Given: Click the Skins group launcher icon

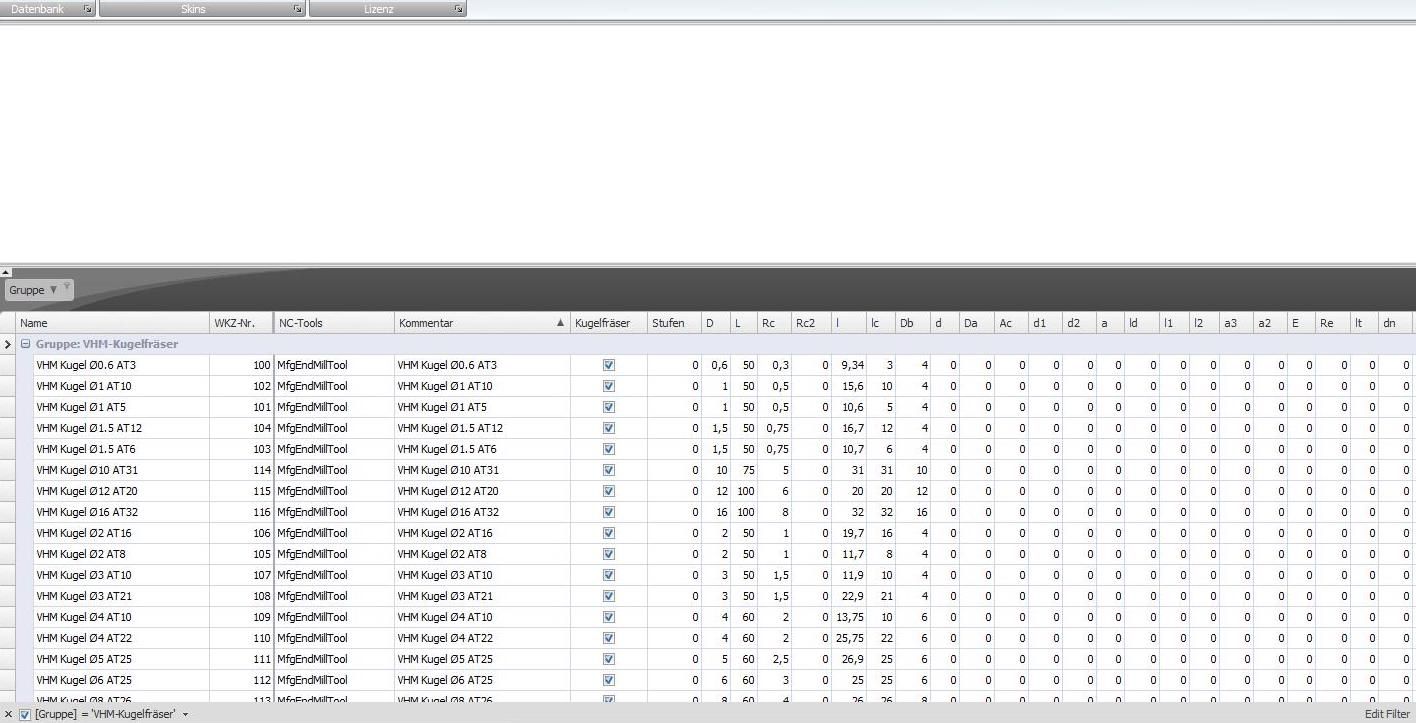Looking at the screenshot, I should click(x=298, y=9).
